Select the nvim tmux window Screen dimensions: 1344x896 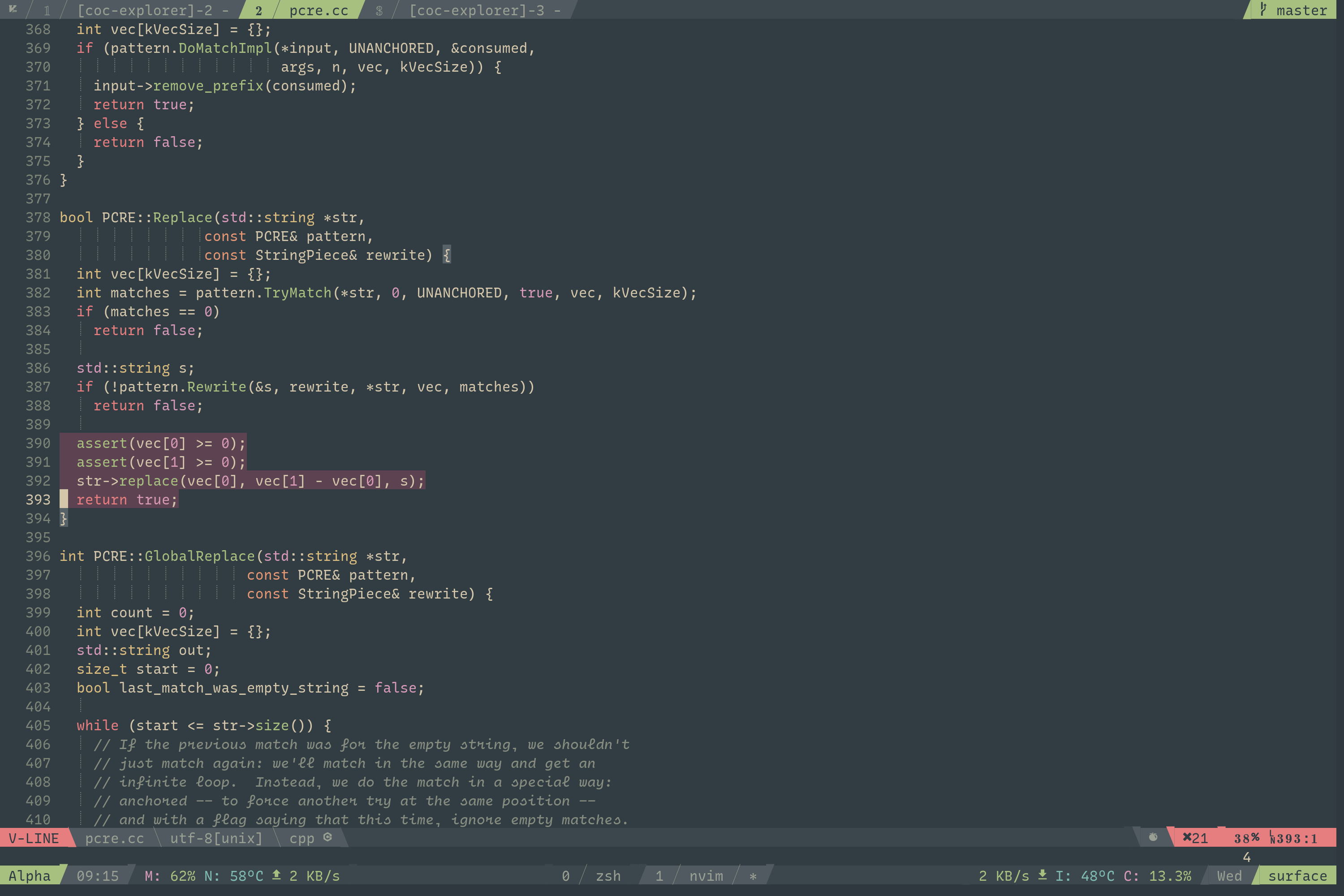pos(706,876)
